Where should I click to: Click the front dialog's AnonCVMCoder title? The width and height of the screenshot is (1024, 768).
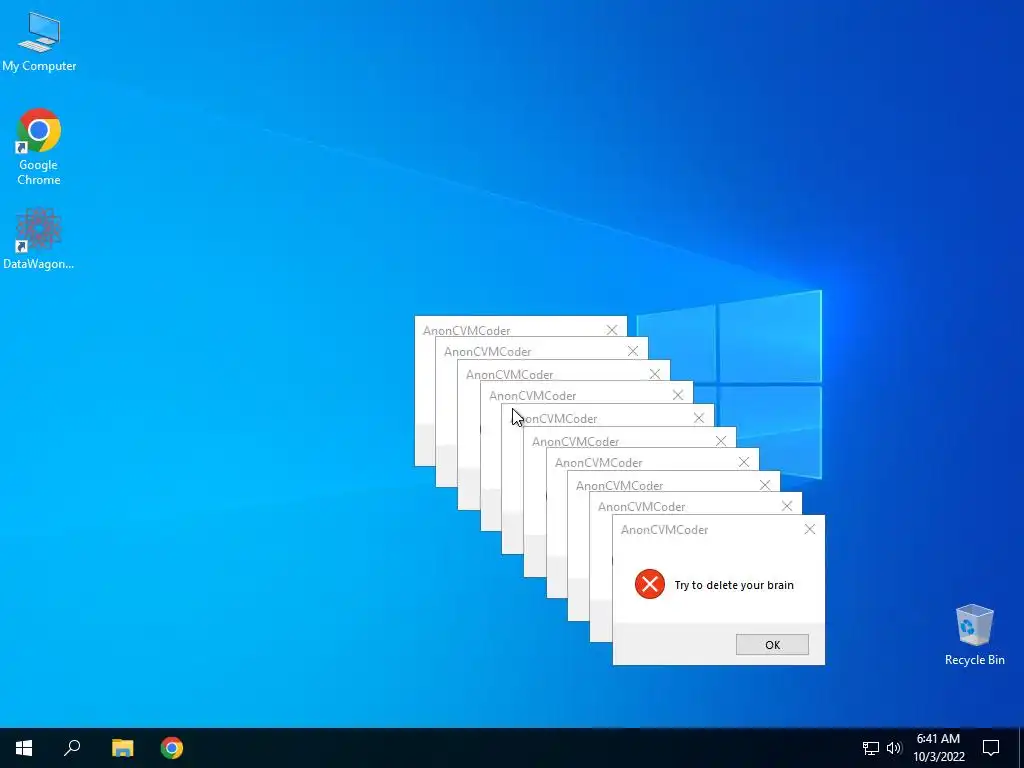point(664,530)
